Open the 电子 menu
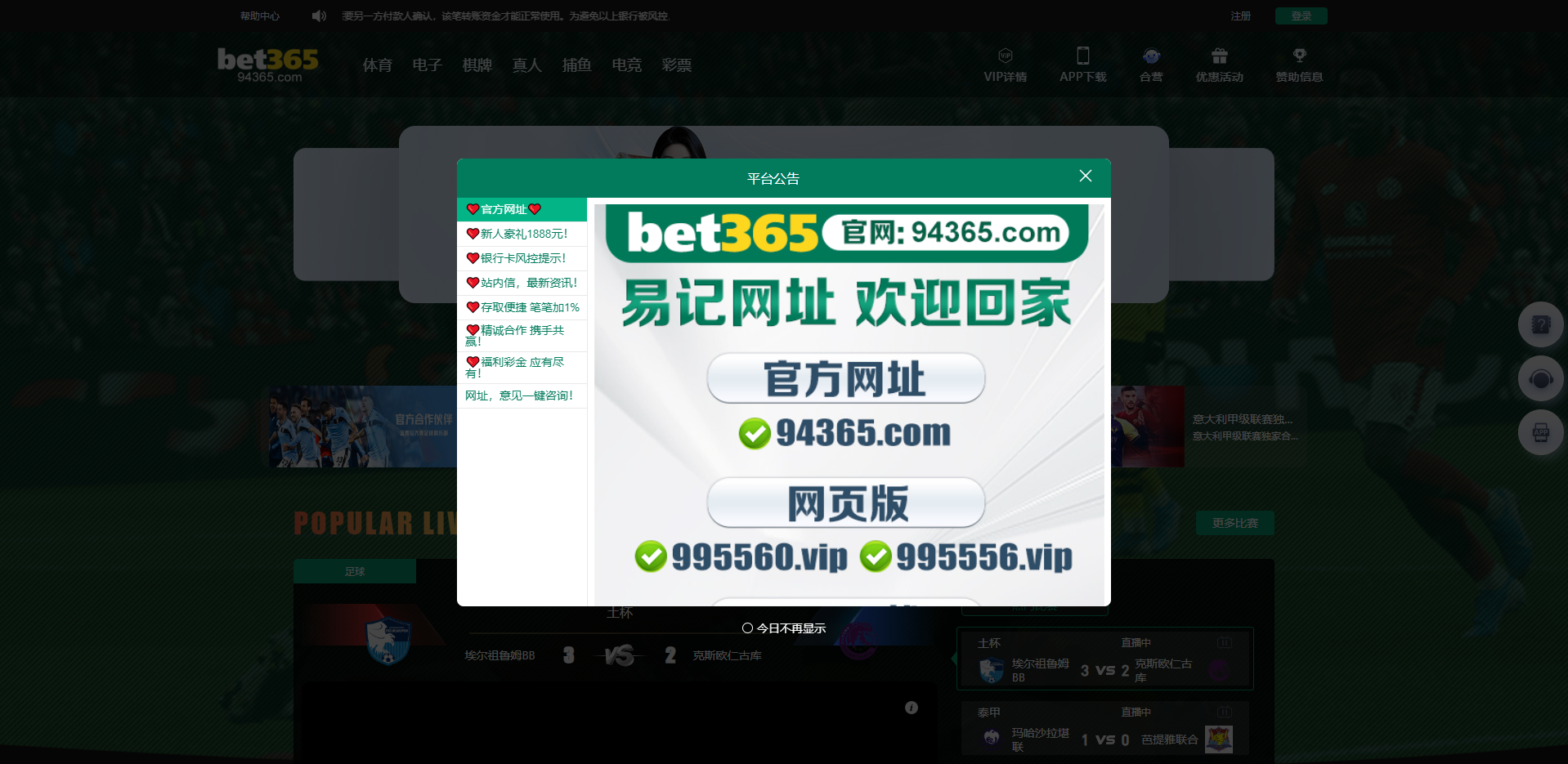Viewport: 1568px width, 764px height. coord(428,65)
